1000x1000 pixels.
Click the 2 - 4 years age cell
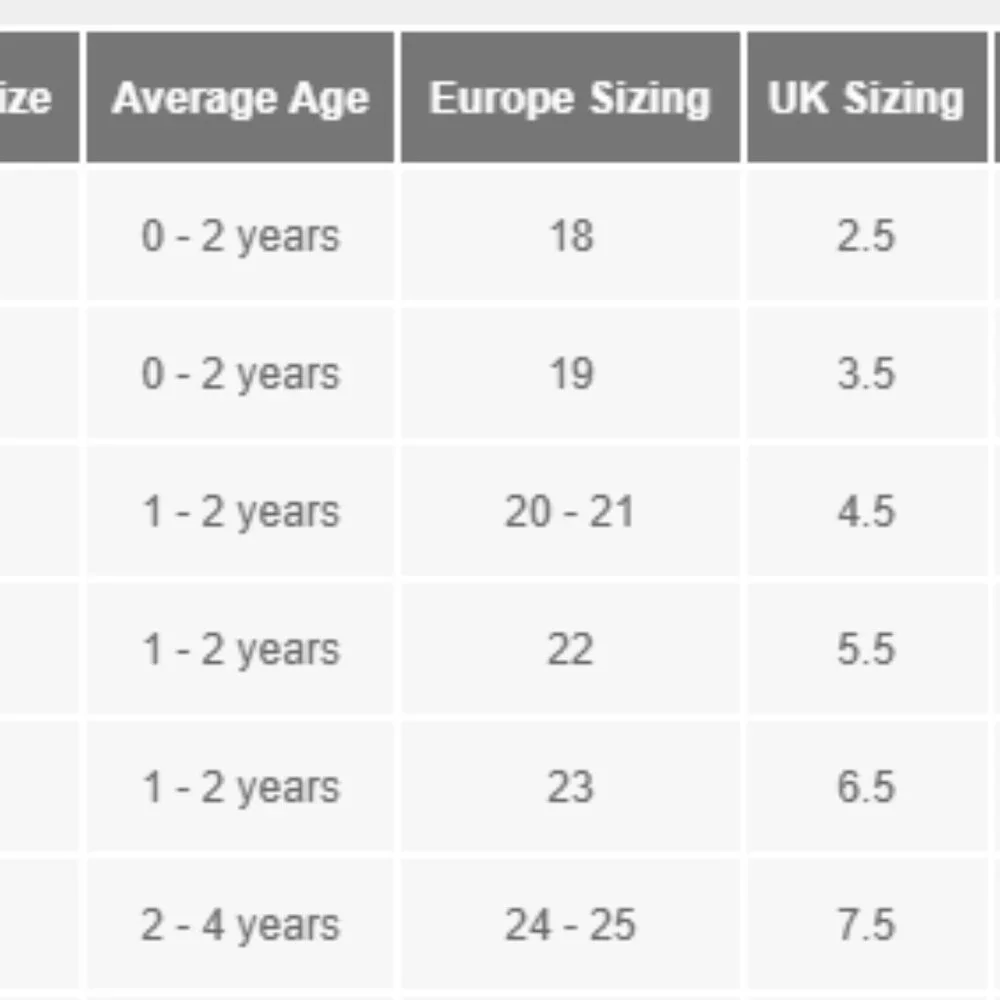tap(241, 925)
